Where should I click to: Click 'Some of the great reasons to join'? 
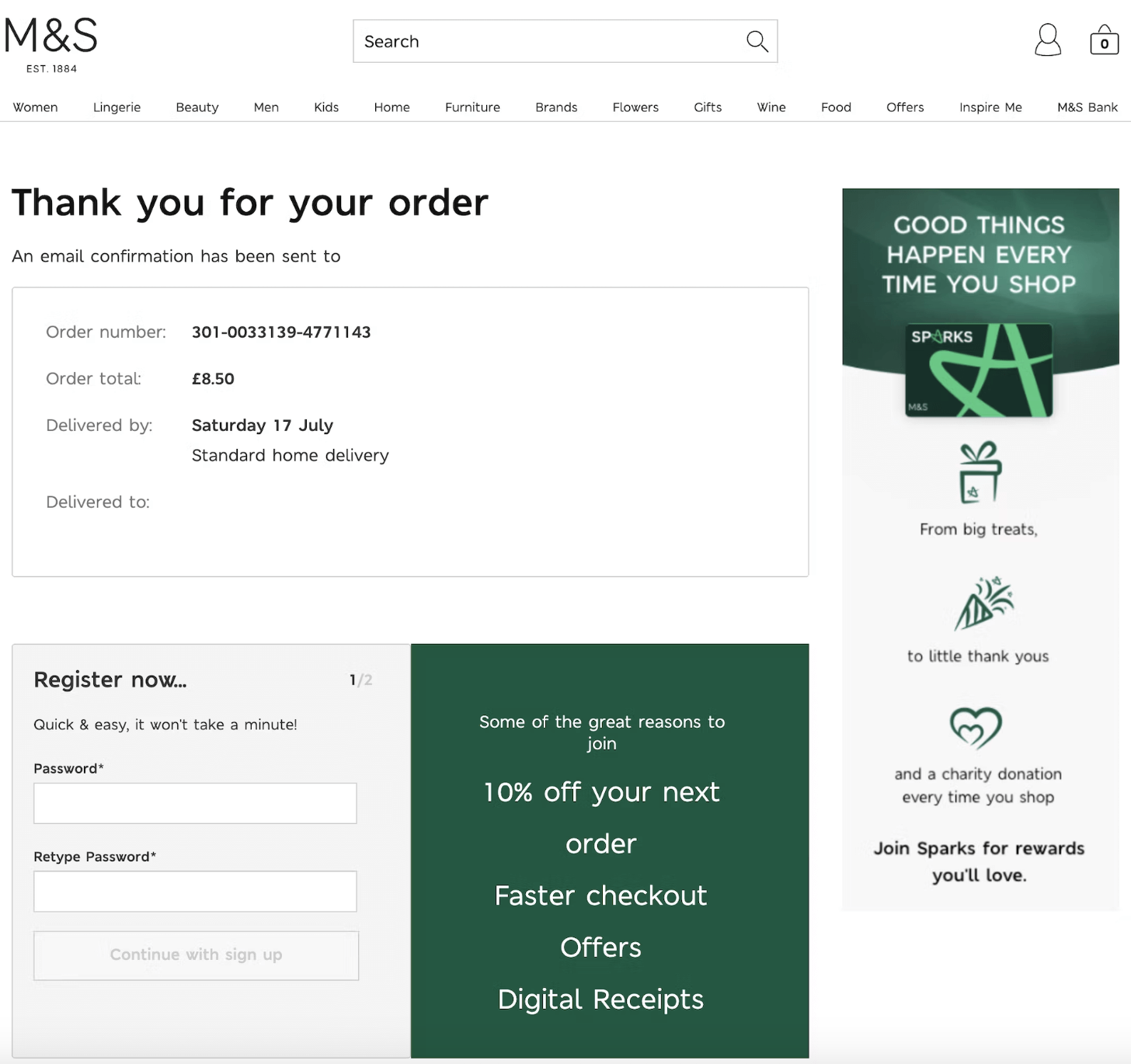602,732
